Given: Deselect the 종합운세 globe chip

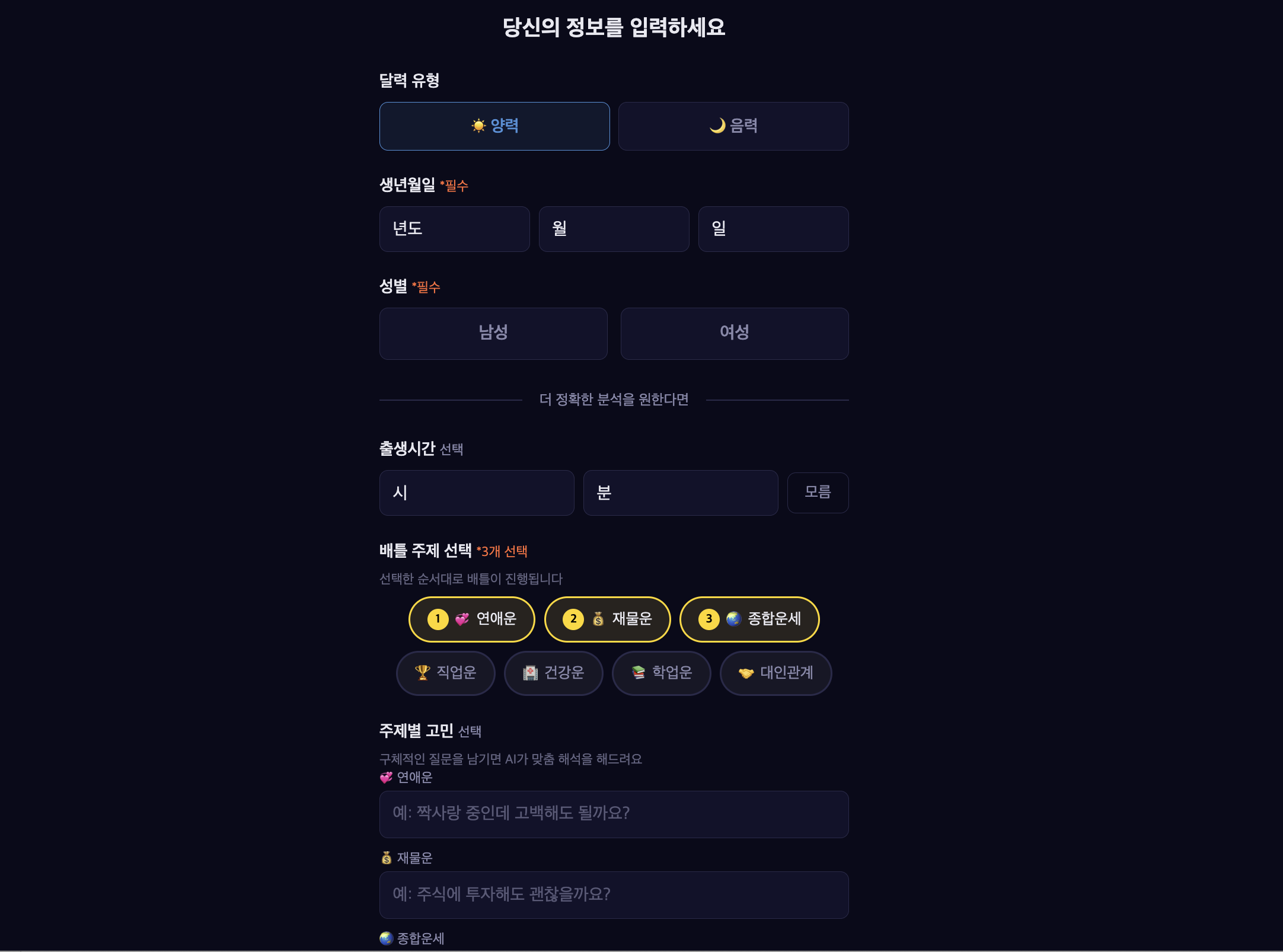Looking at the screenshot, I should (x=749, y=619).
